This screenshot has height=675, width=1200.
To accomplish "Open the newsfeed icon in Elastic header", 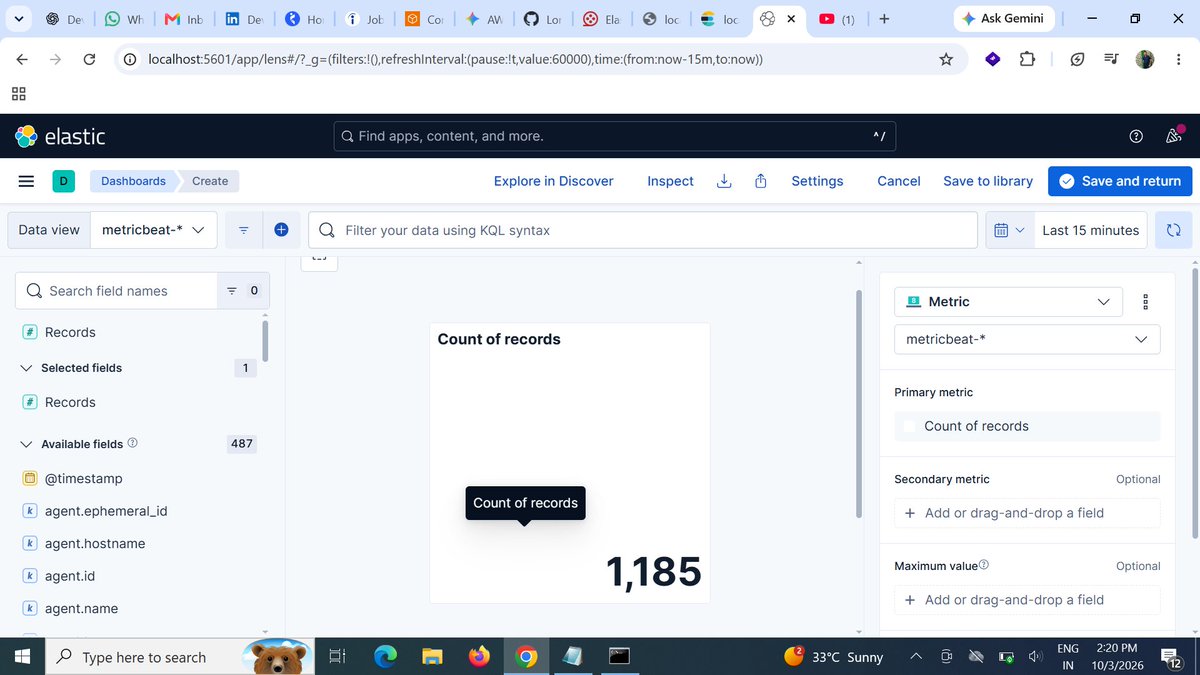I will coord(1175,136).
